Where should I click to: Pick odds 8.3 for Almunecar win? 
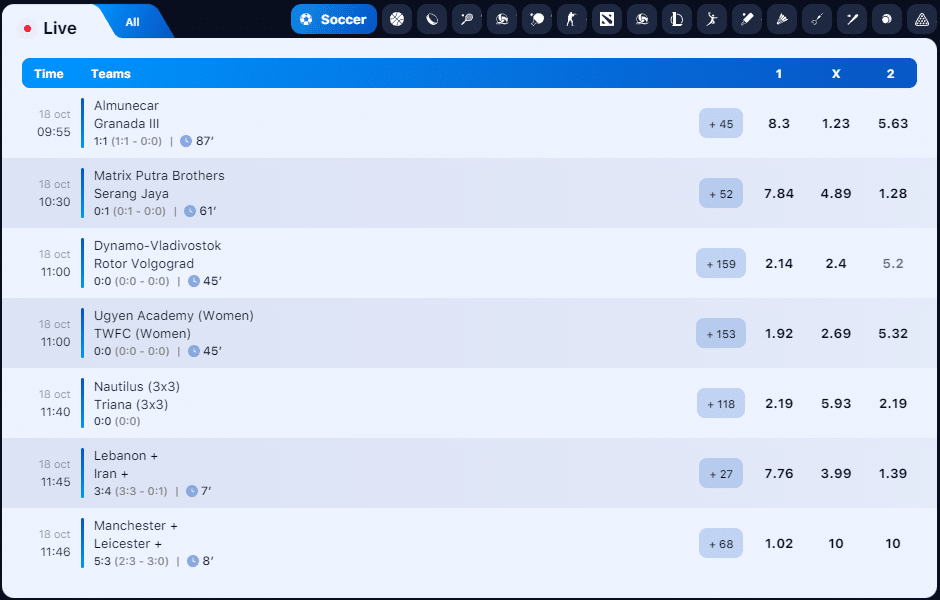click(x=779, y=124)
